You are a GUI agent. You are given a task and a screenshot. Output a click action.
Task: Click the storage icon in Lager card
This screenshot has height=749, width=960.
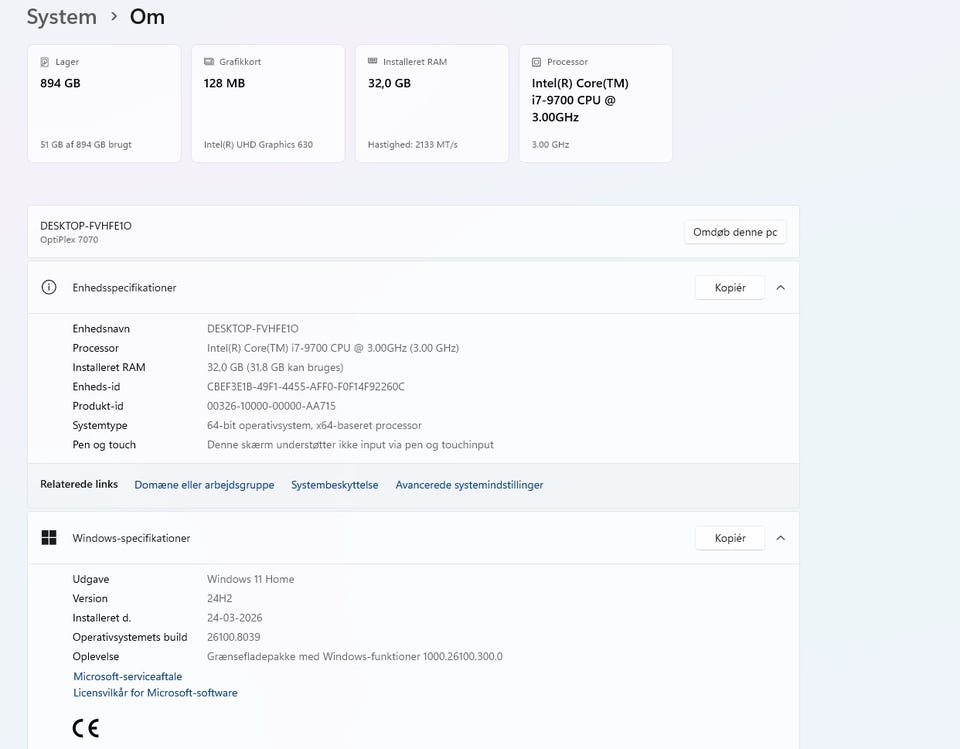coord(45,62)
